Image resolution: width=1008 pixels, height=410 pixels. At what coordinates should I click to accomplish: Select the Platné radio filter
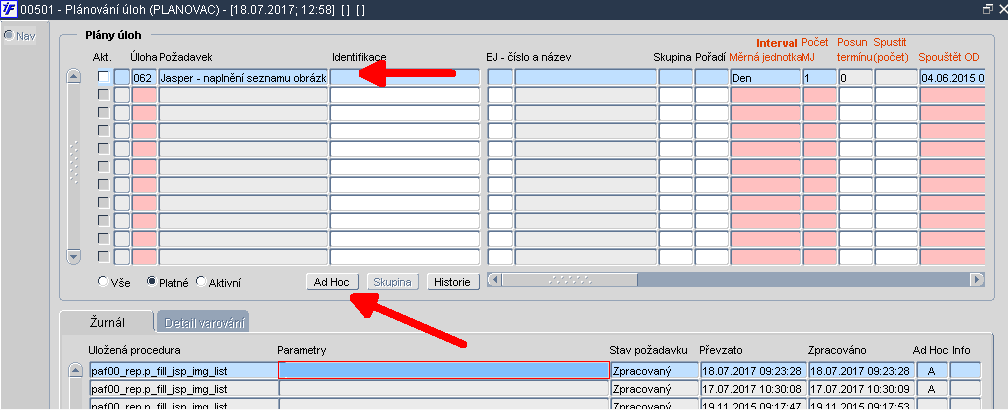151,281
